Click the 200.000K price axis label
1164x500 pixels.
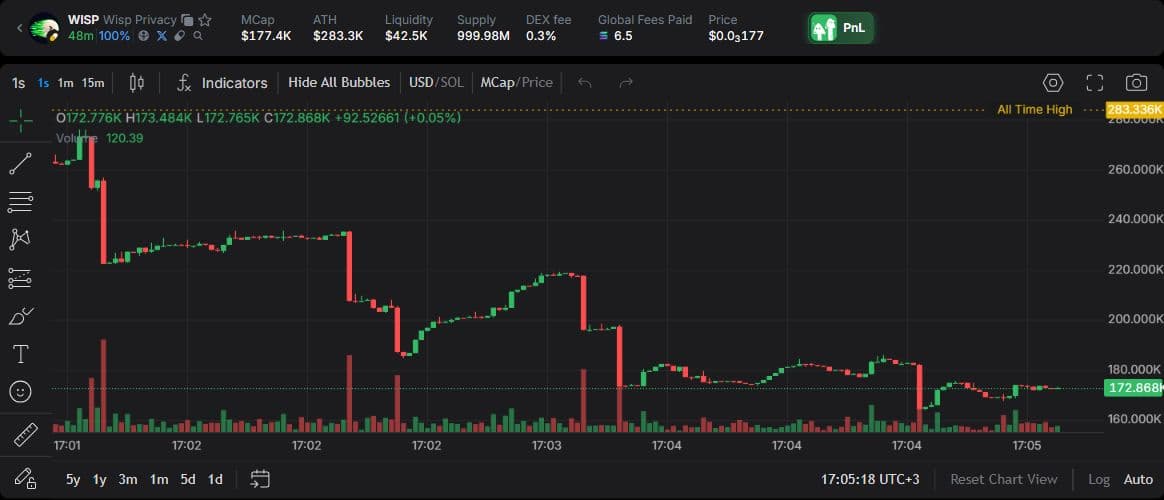pos(1134,319)
